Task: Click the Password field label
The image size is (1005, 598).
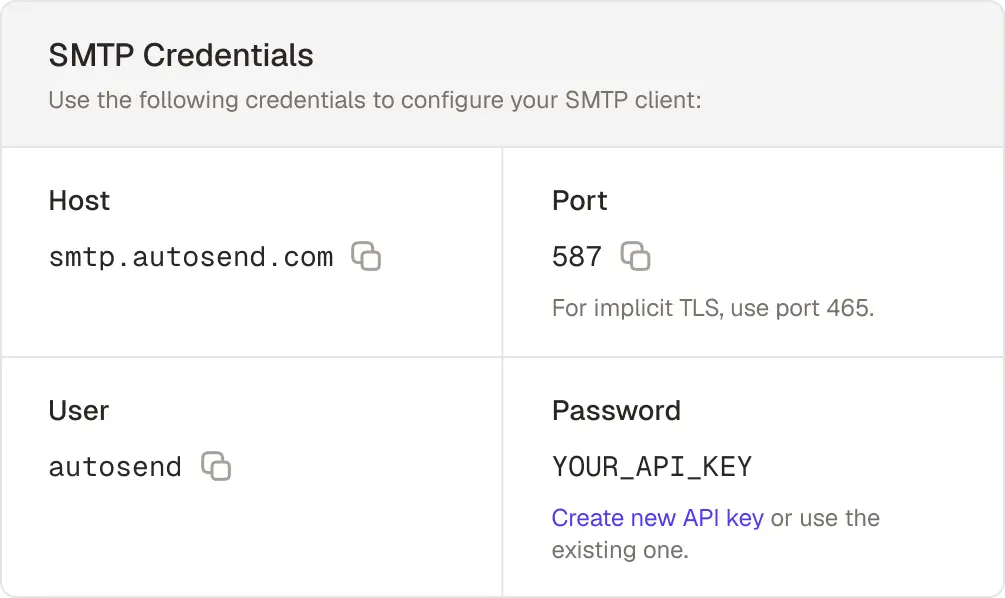Action: pyautogui.click(x=616, y=410)
